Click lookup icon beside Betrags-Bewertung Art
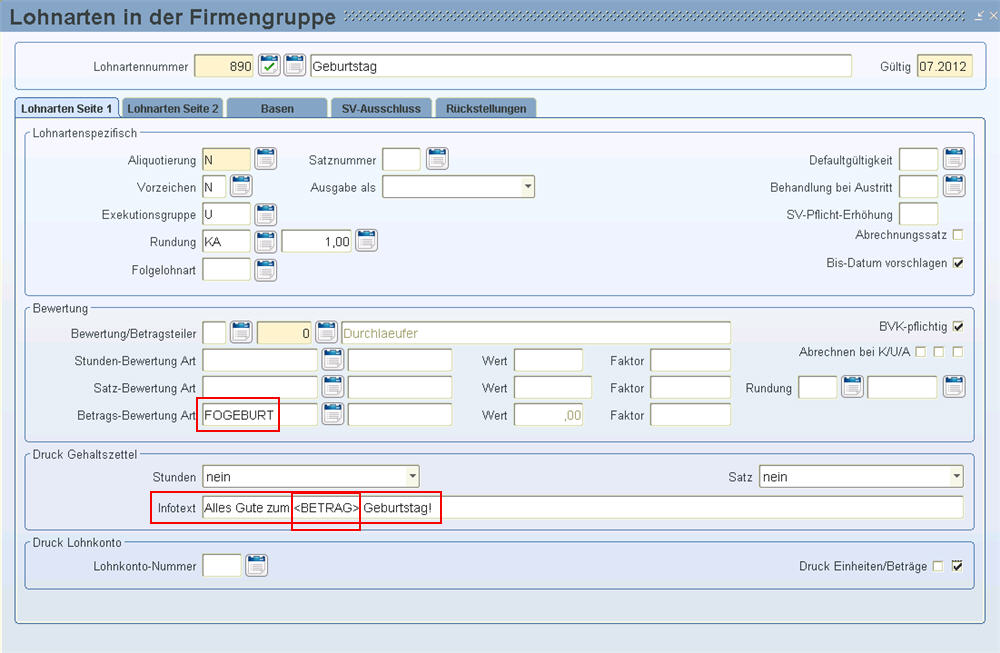This screenshot has width=1000, height=653. coord(332,415)
